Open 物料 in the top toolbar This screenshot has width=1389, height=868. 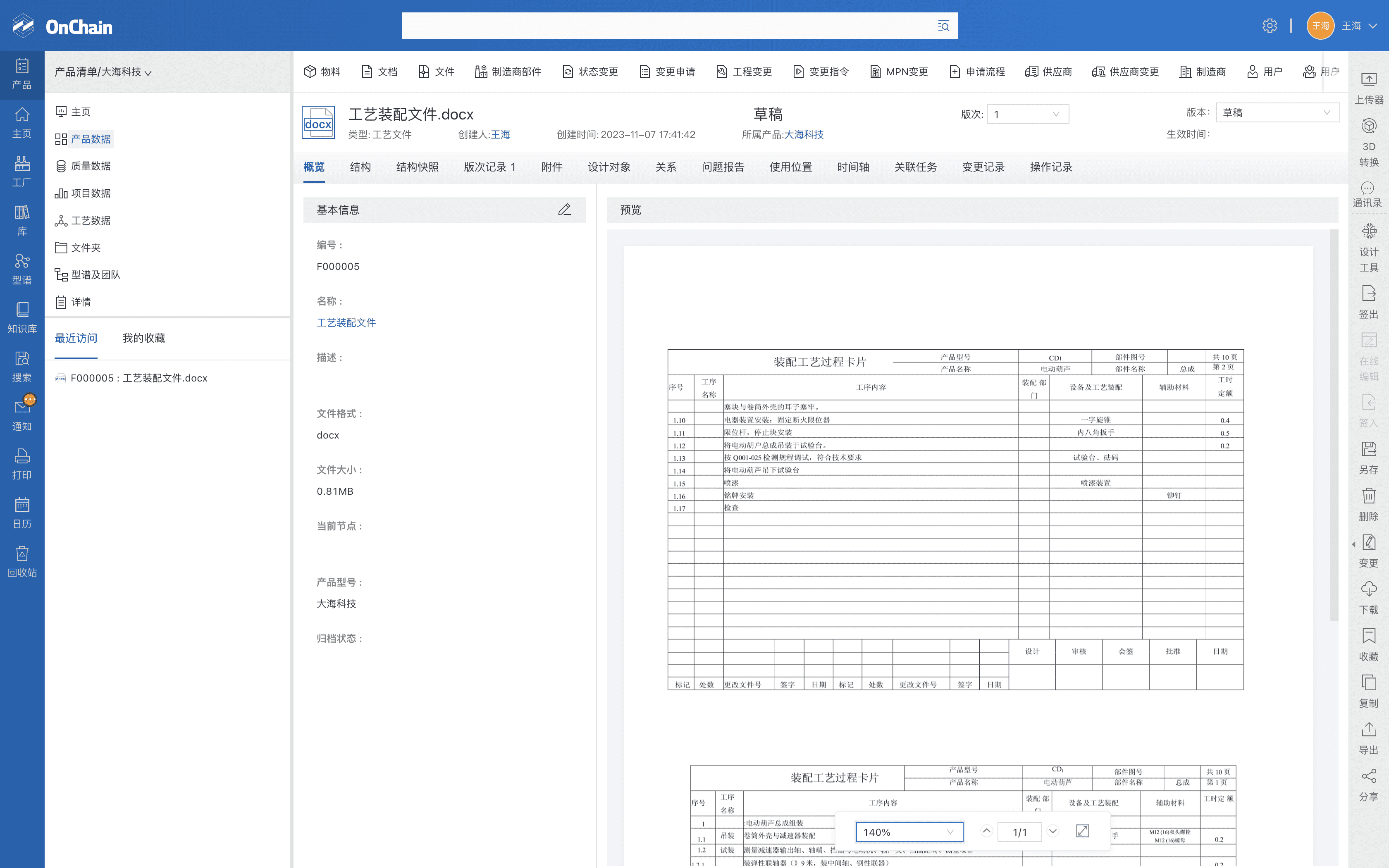click(322, 72)
